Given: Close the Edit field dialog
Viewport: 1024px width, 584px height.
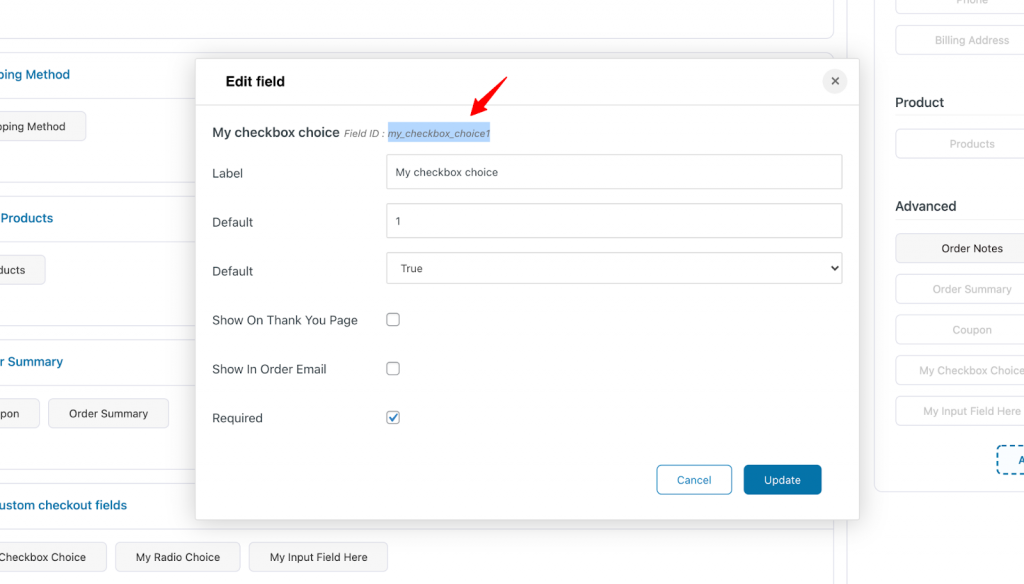Looking at the screenshot, I should tap(835, 81).
